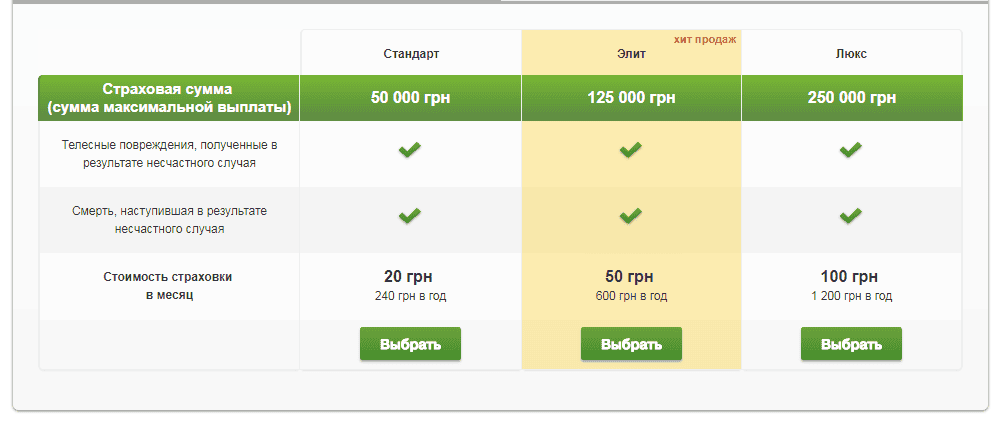This screenshot has width=996, height=422.
Task: Click Элит checkmark in Смерть row
Action: click(630, 215)
